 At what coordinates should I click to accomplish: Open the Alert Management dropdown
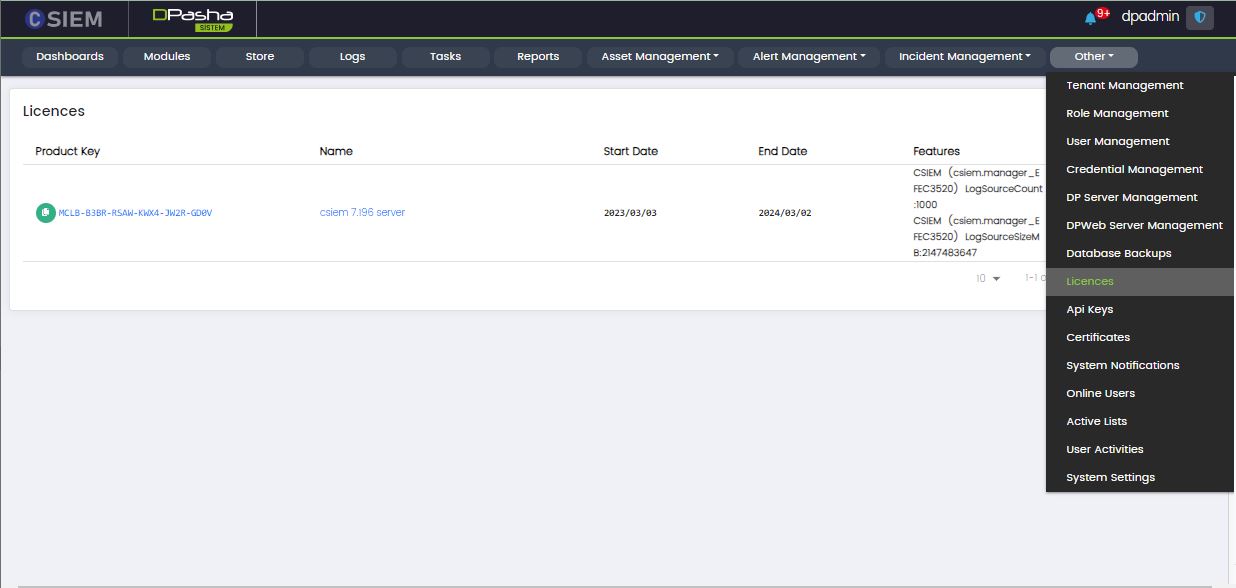pyautogui.click(x=809, y=57)
